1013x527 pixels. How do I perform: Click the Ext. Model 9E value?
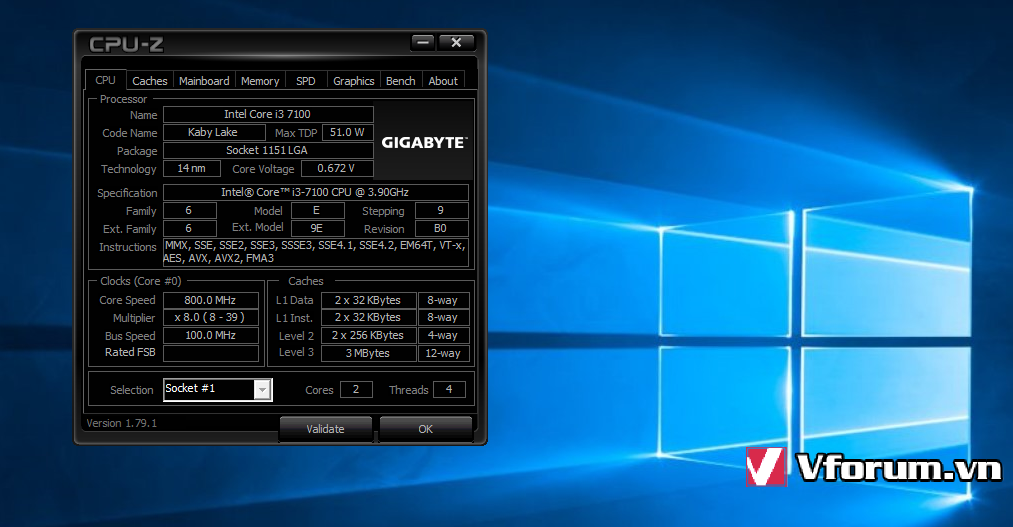click(317, 229)
